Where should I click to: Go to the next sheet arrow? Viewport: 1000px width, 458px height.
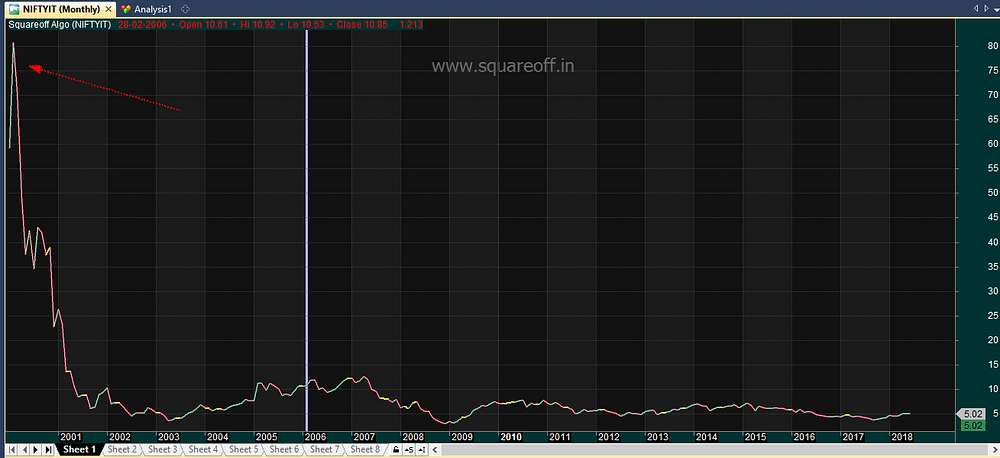point(36,450)
